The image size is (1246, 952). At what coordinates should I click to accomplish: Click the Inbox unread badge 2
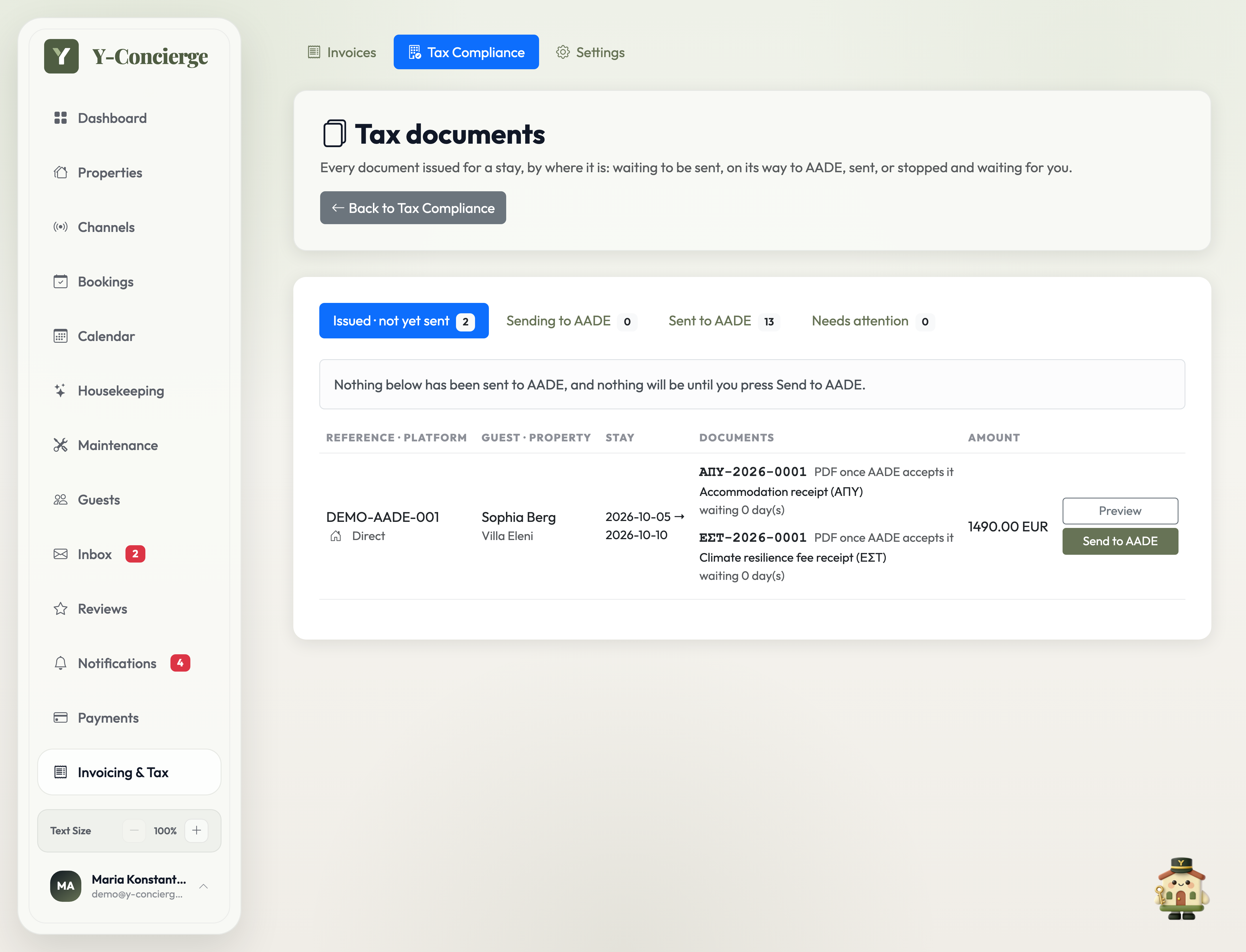[135, 554]
